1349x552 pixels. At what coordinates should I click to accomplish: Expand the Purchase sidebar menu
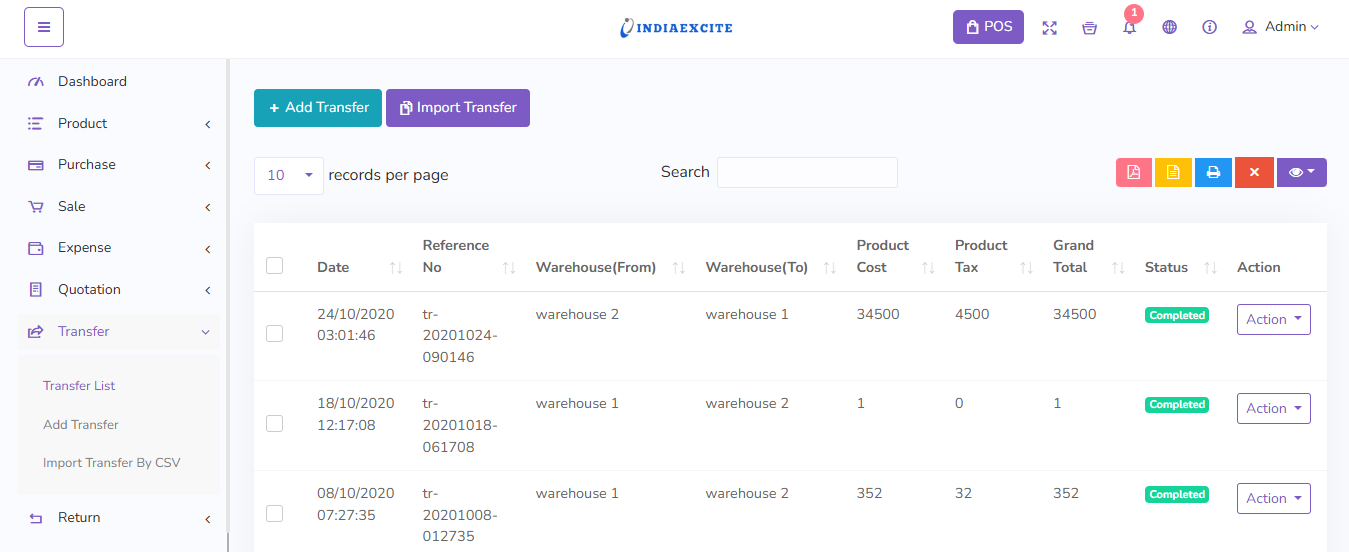118,165
